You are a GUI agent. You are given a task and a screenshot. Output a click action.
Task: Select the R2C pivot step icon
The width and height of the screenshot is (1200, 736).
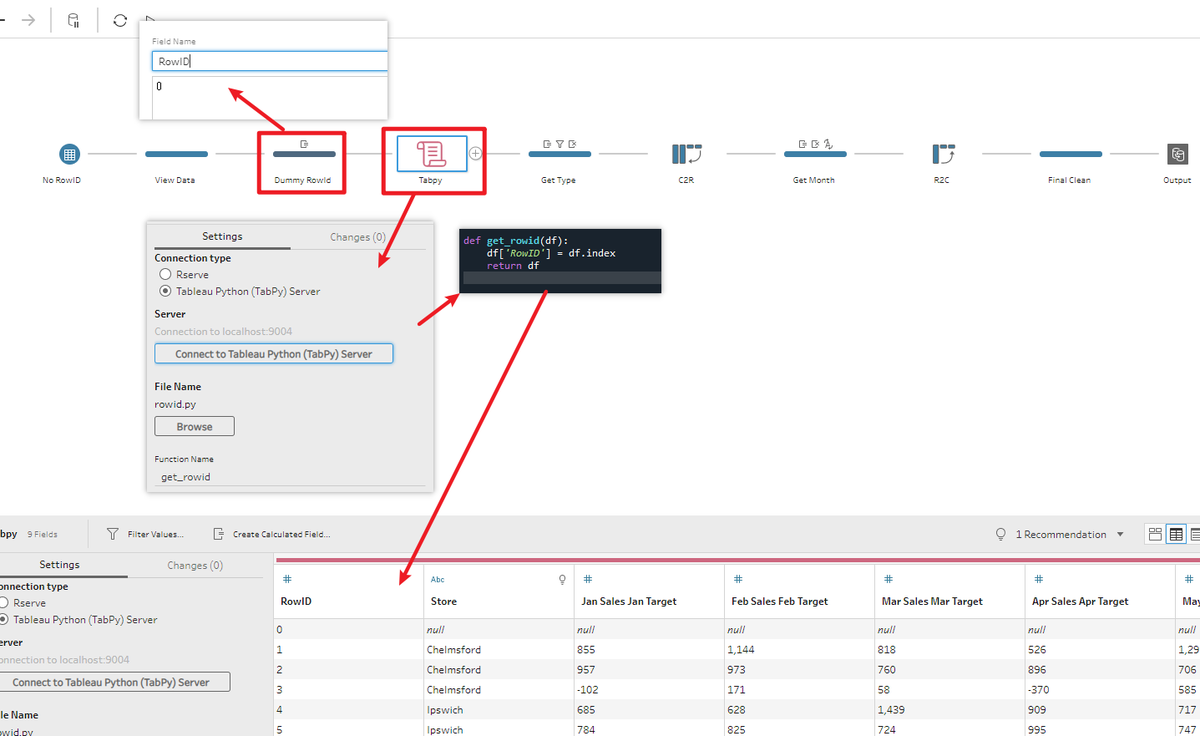[x=943, y=154]
